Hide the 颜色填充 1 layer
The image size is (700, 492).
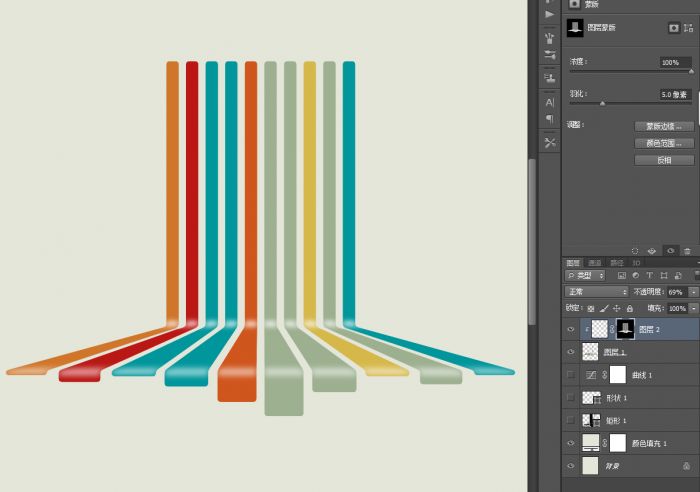571,443
